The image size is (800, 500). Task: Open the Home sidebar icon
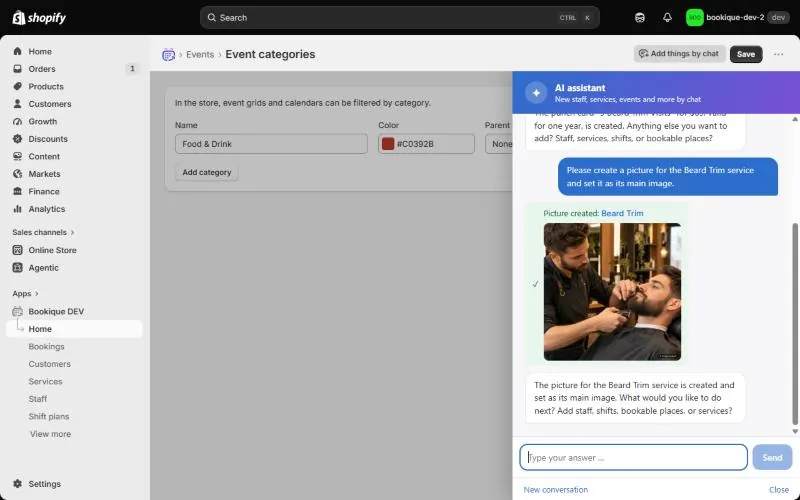pos(17,52)
